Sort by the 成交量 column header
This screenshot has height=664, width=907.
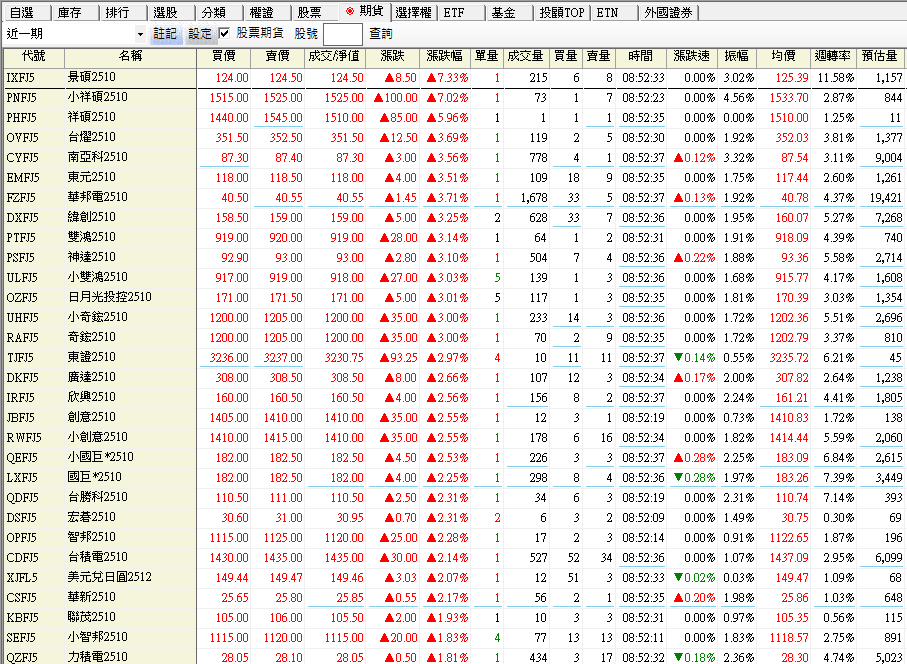click(525, 56)
